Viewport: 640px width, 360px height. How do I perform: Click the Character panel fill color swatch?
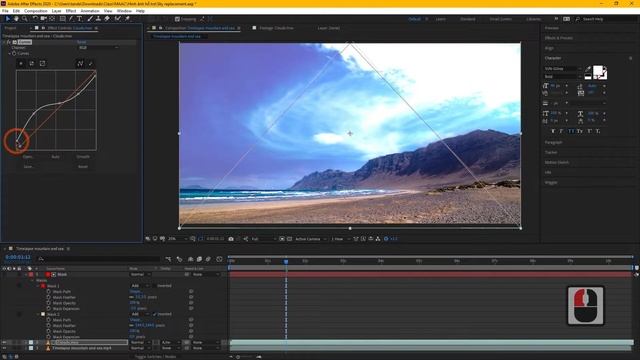[x=598, y=71]
